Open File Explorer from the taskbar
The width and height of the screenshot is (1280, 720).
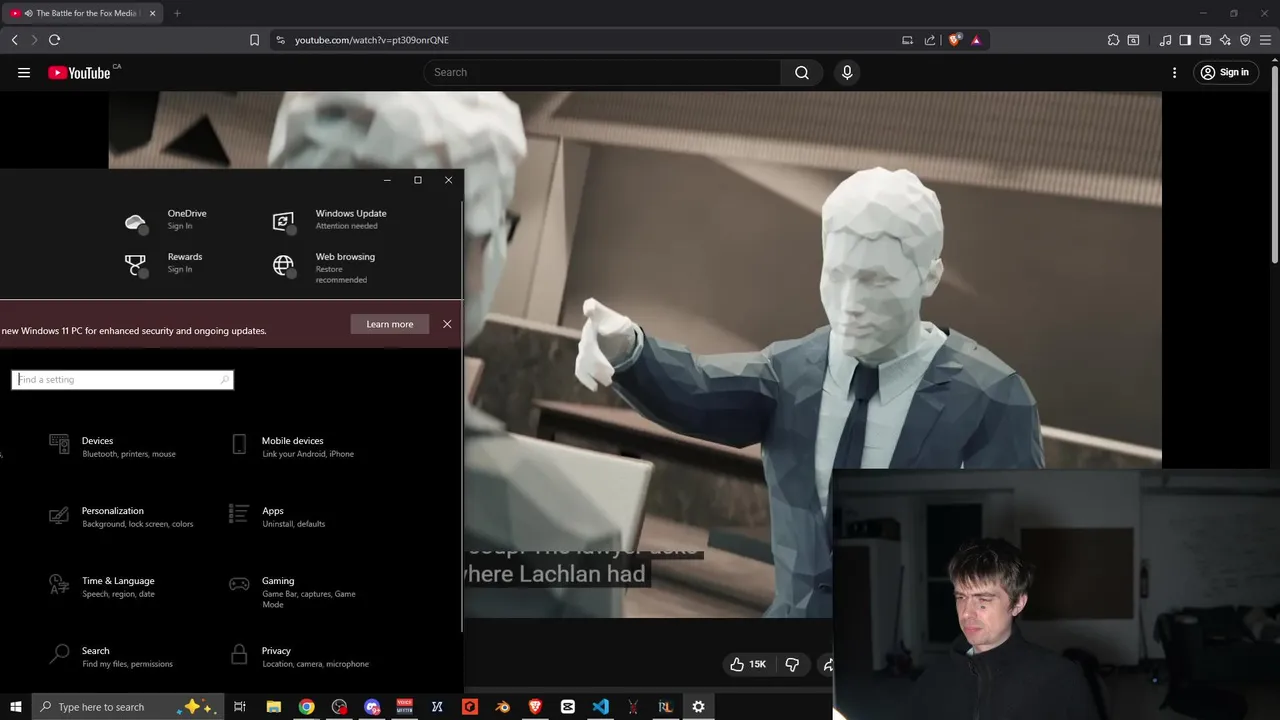[273, 706]
